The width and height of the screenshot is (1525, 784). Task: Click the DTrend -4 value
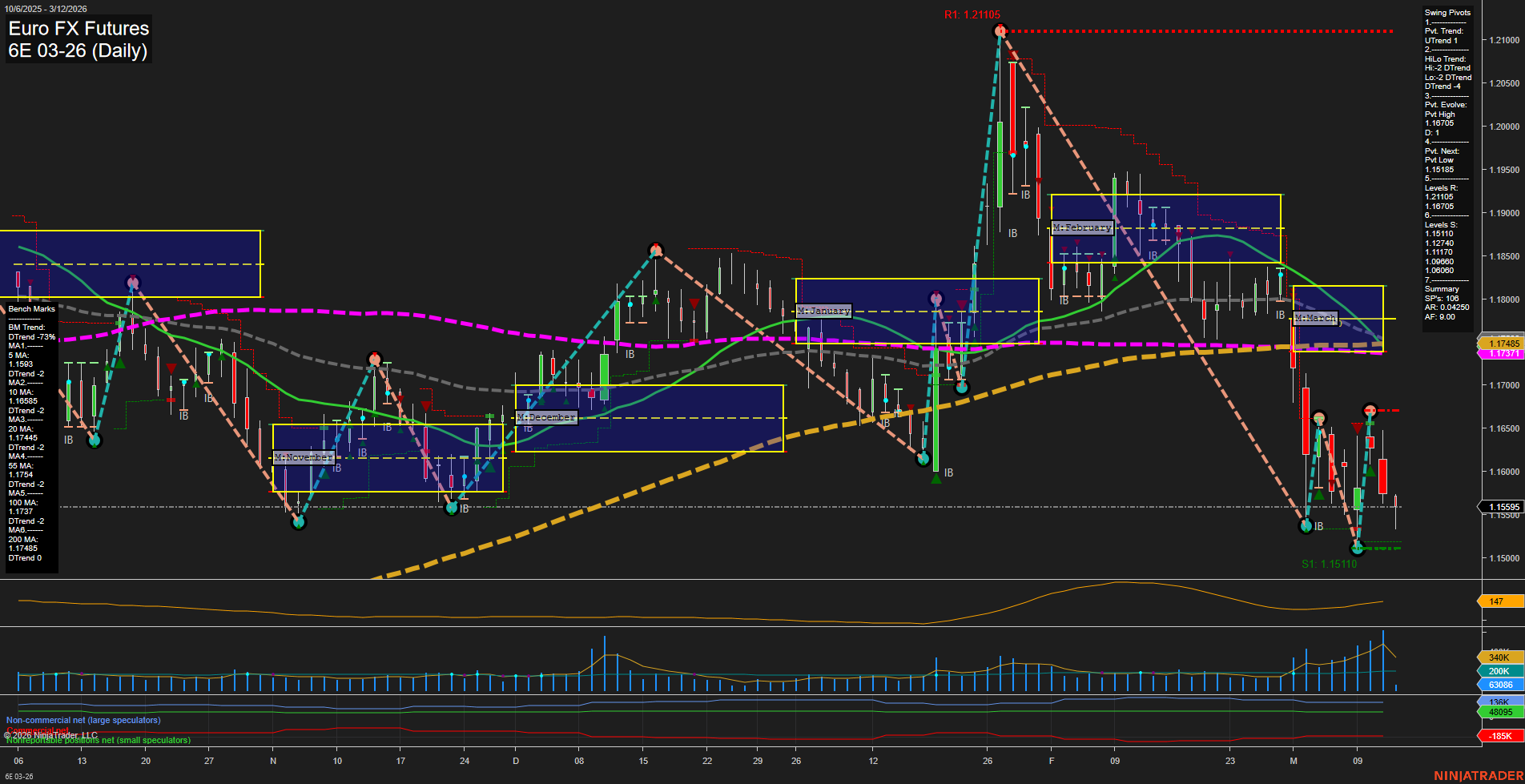coord(1443,86)
